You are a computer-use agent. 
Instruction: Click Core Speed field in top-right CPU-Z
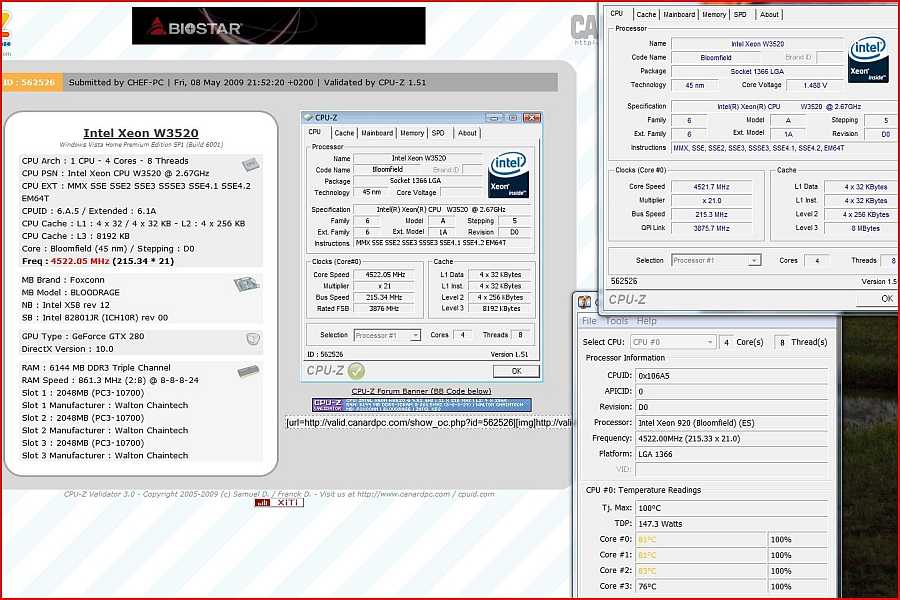point(711,187)
